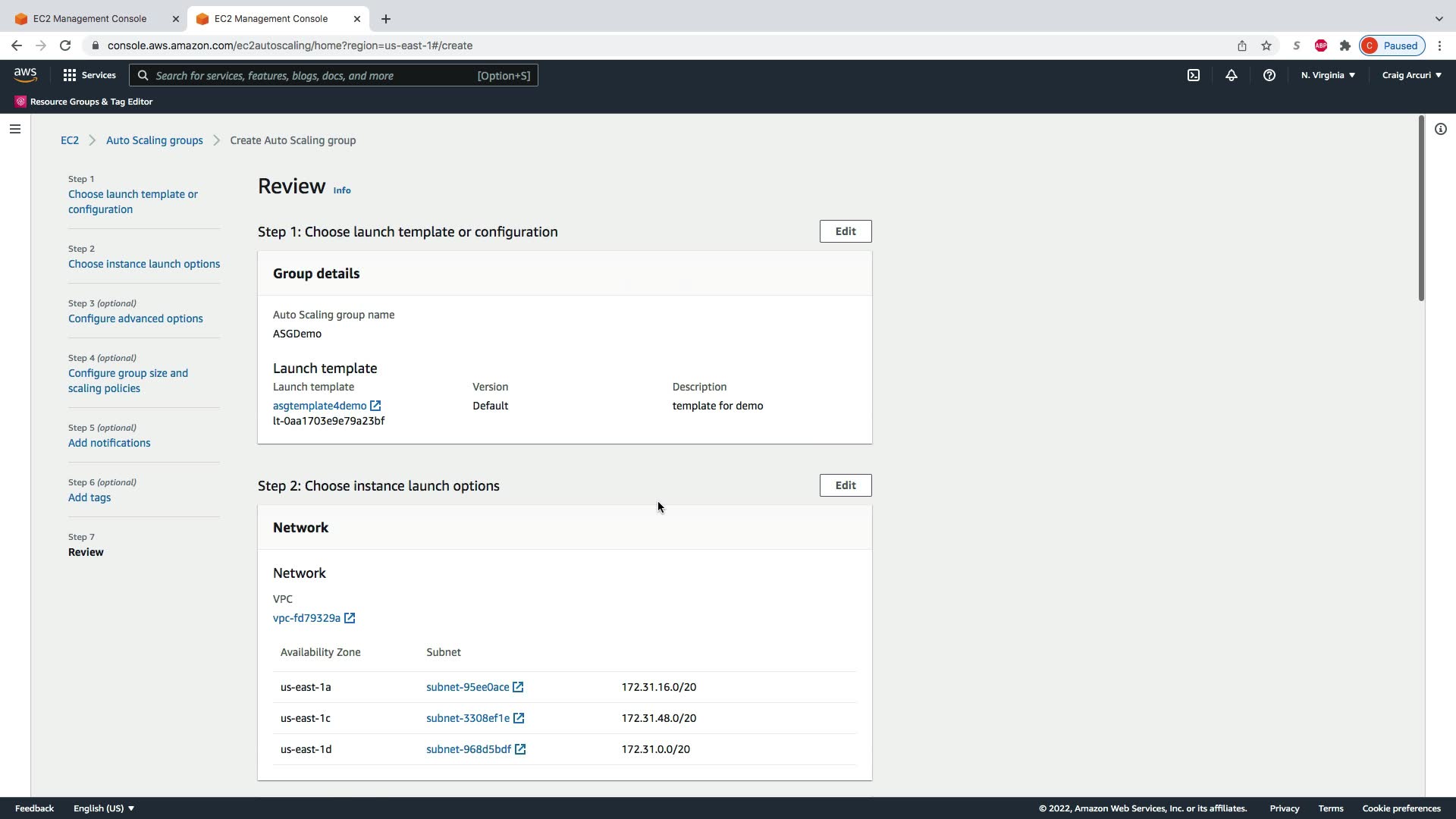Expand the N. Virginia region dropdown
1456x819 pixels.
pos(1328,75)
